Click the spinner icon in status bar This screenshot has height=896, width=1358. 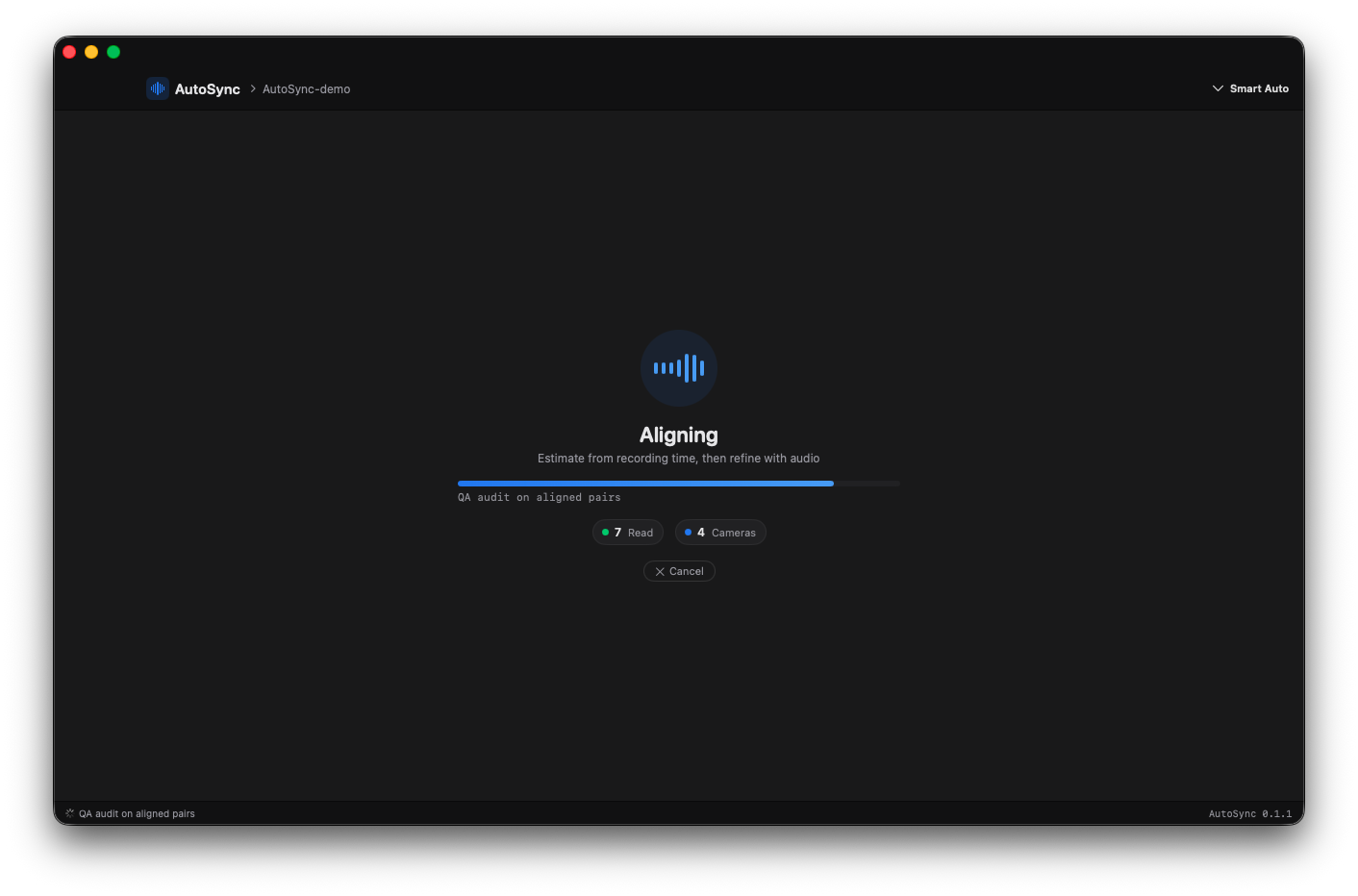pos(69,813)
